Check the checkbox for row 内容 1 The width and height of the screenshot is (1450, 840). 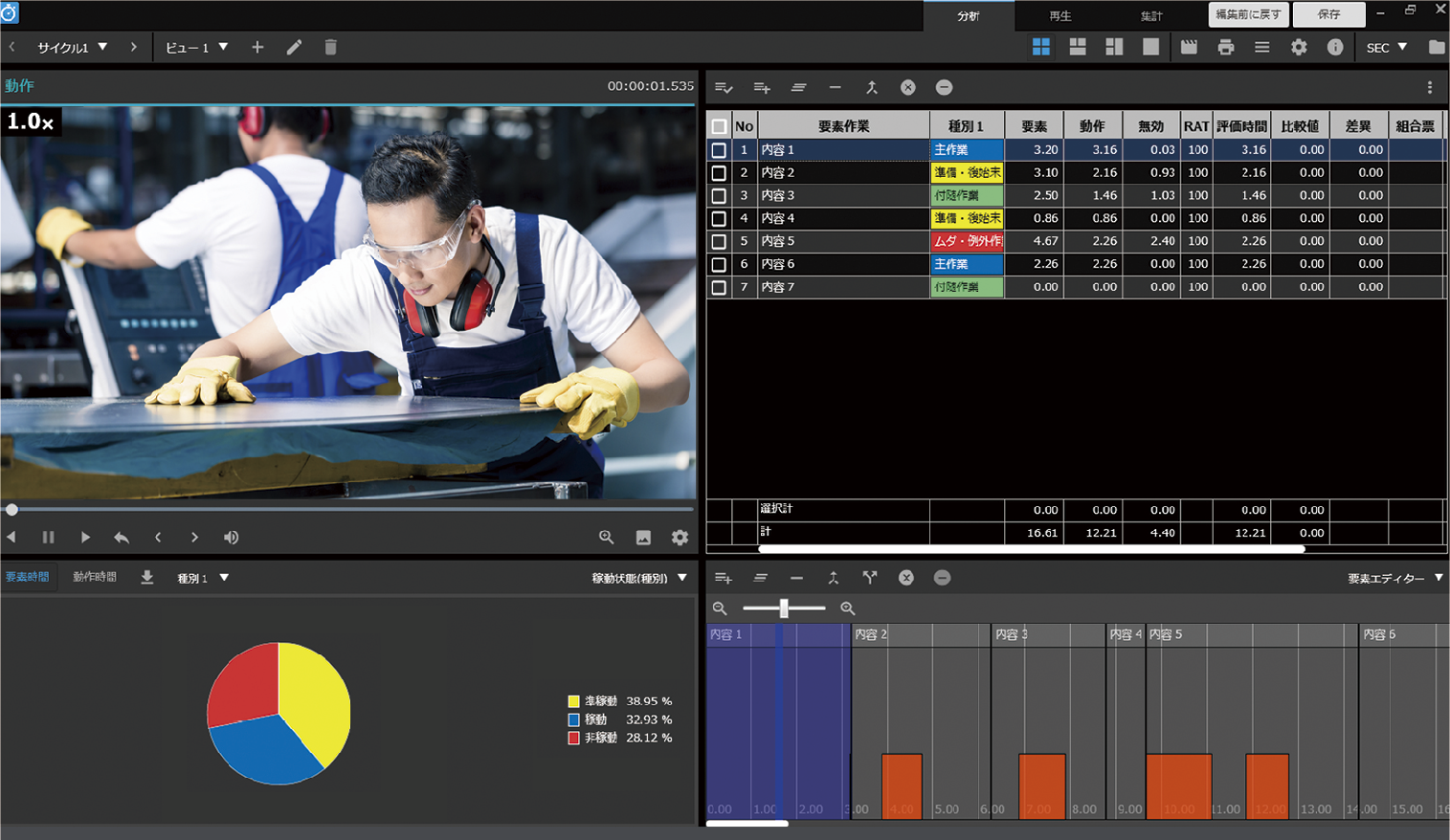tap(719, 150)
